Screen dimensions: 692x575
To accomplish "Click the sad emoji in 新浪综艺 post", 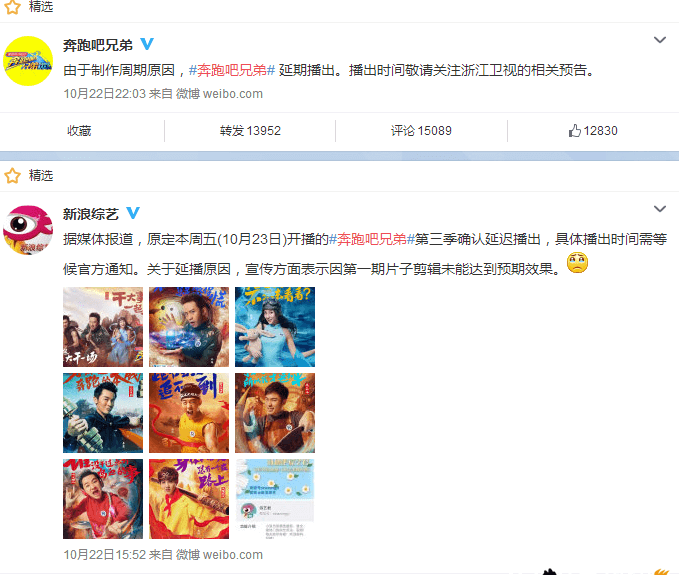I will (577, 263).
